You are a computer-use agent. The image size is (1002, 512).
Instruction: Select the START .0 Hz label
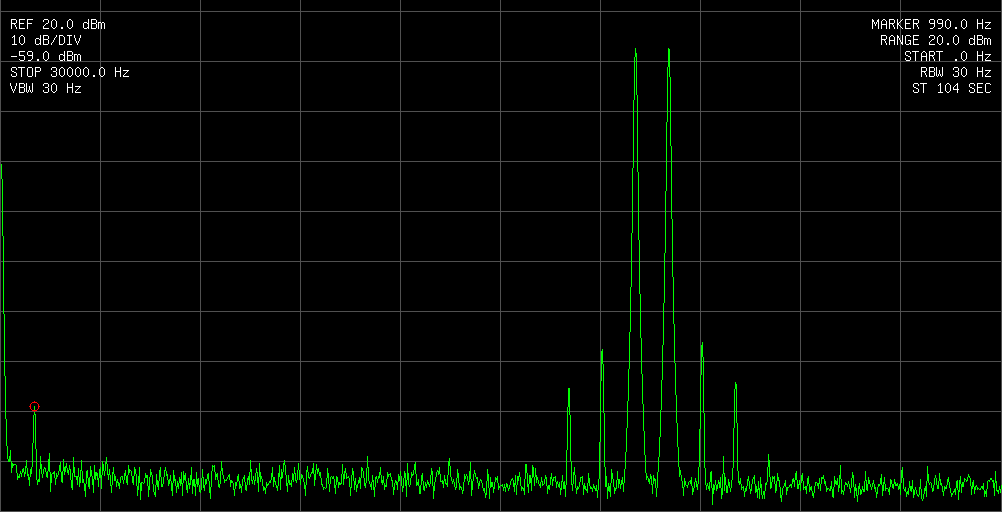click(x=948, y=57)
